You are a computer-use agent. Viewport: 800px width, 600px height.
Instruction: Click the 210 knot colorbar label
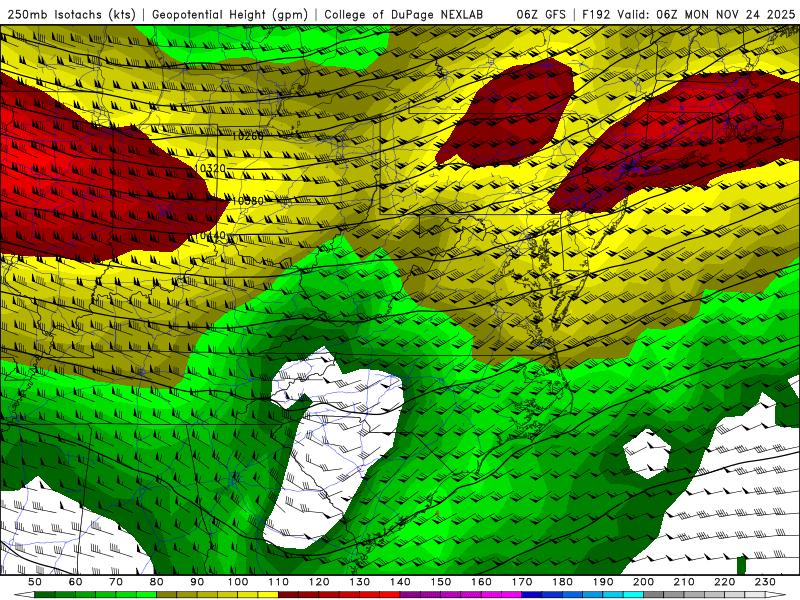point(684,582)
